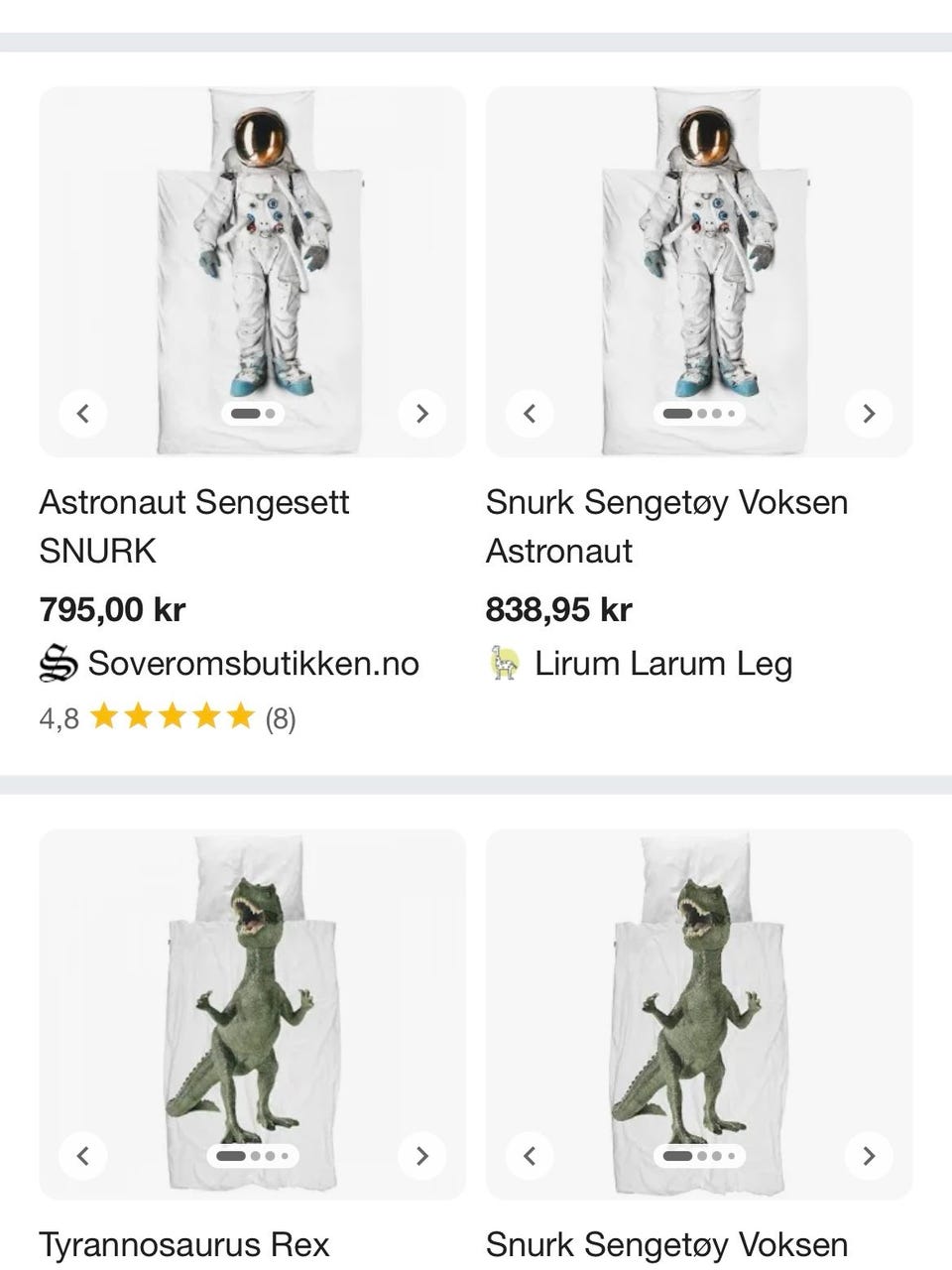Screen dimensions: 952x1270
Task: Go to next image of Snurk Sengetøy Voksen Astronaut
Action: pyautogui.click(x=869, y=413)
